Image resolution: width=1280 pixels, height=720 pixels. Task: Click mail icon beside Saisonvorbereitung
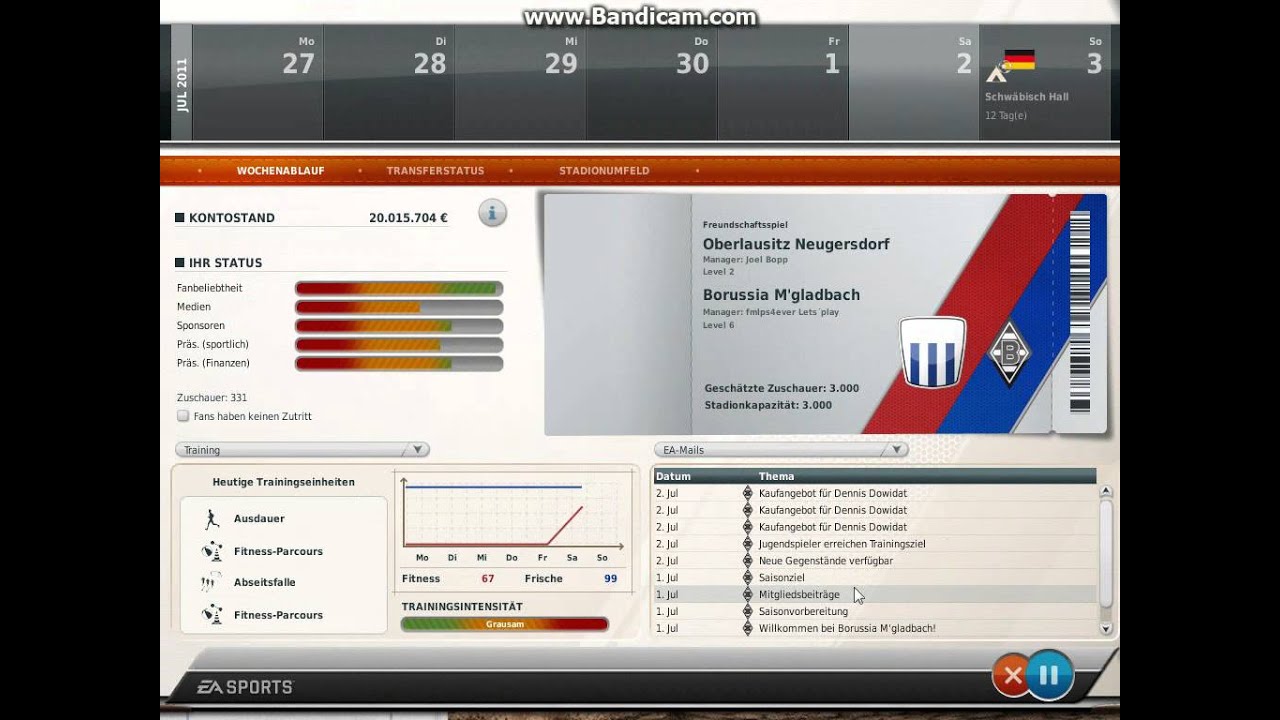click(747, 612)
